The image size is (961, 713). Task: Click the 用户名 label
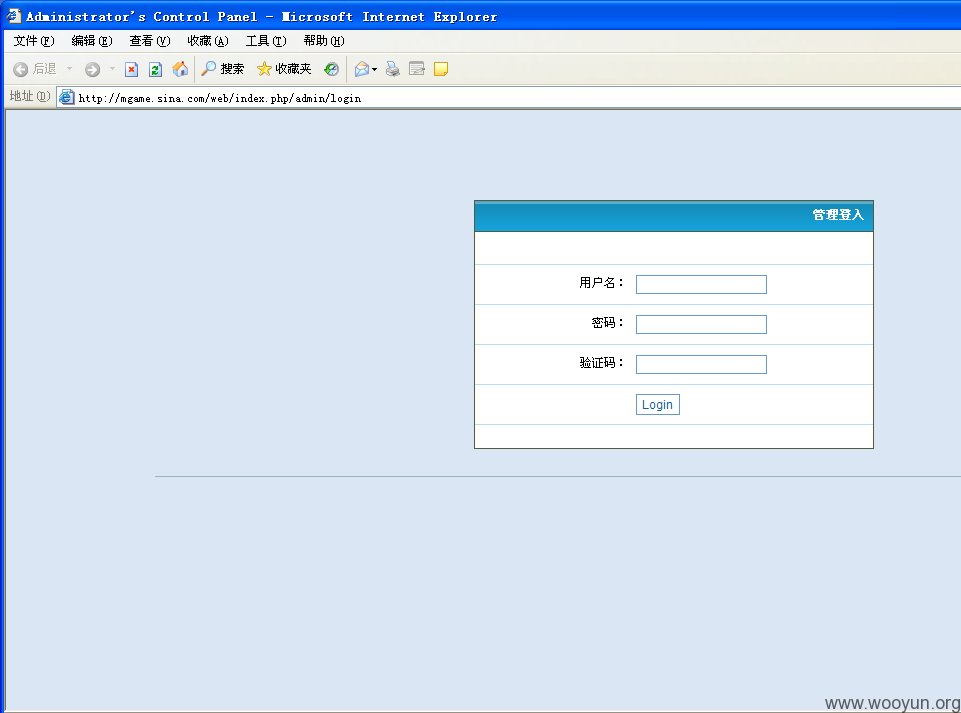601,283
